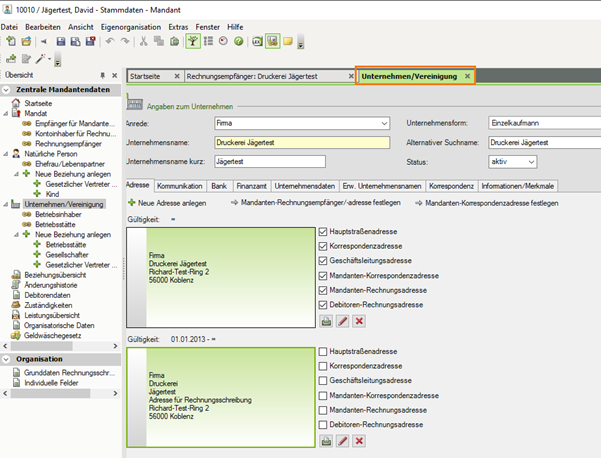Uncheck Hauptstraßenadresse for first address

pos(323,232)
